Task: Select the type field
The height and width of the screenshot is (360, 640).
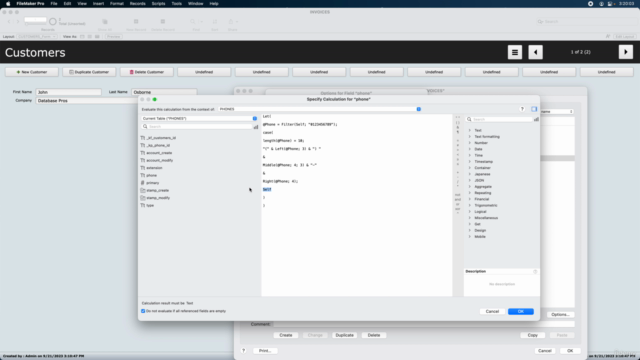Action: tap(150, 205)
